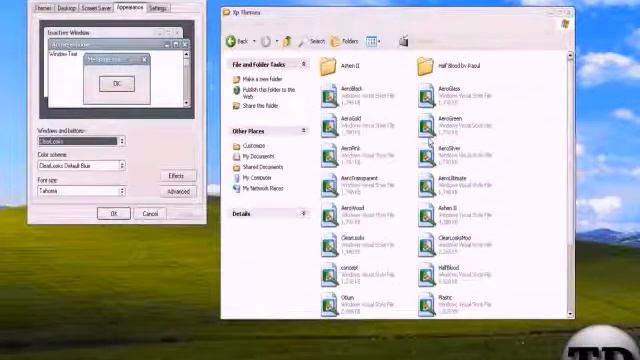Viewport: 640px width, 360px height.
Task: Click the Inactive Window preview title bar
Action: [x=114, y=33]
